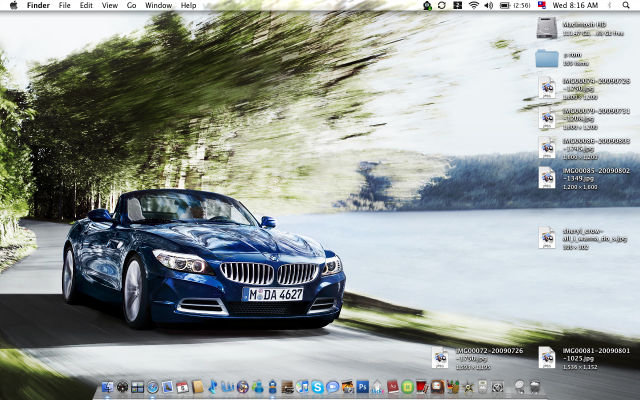Launch Photo Booth from the Dock
This screenshot has width=640, height=400.
coord(422,387)
